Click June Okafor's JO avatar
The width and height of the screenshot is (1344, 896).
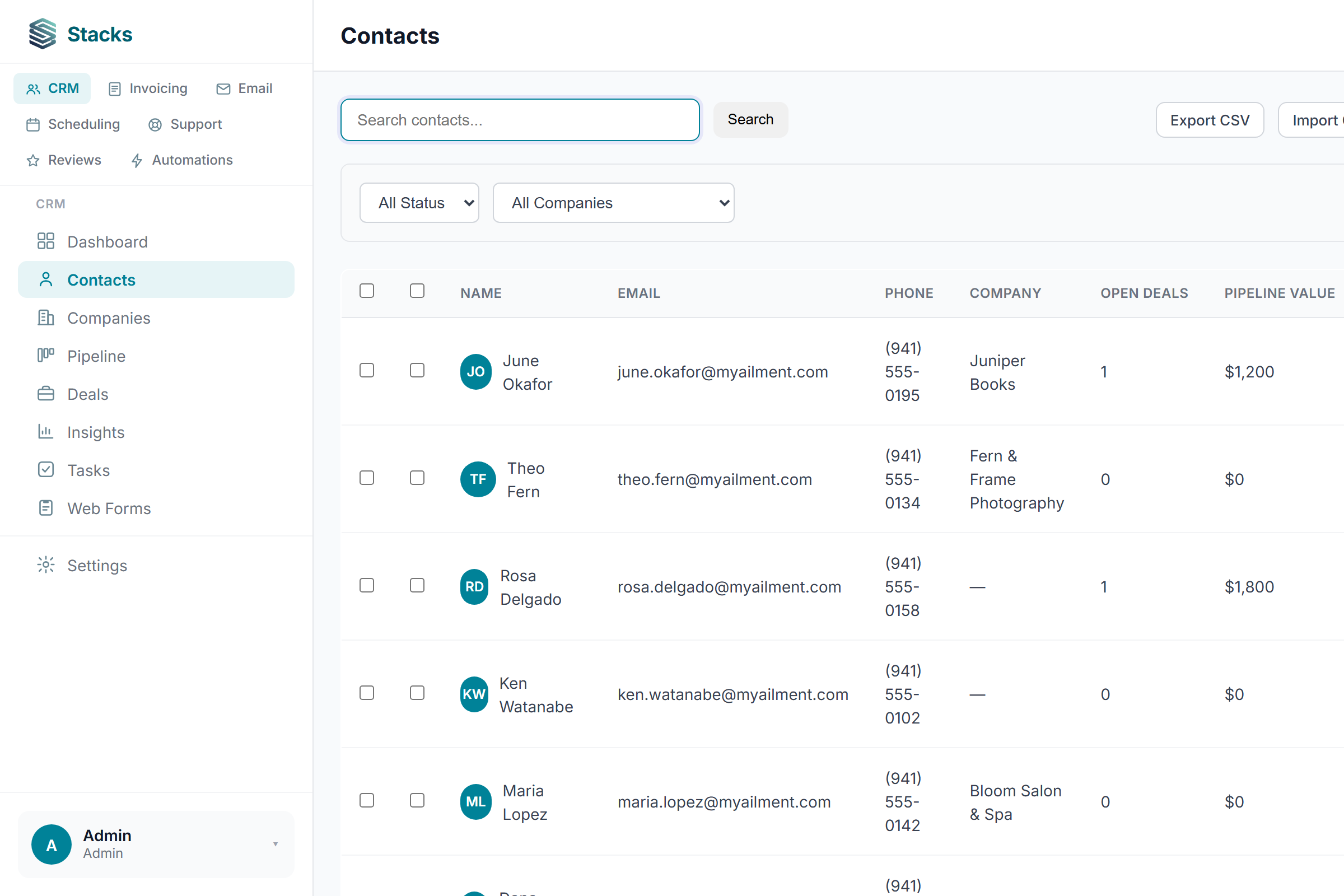(x=476, y=371)
